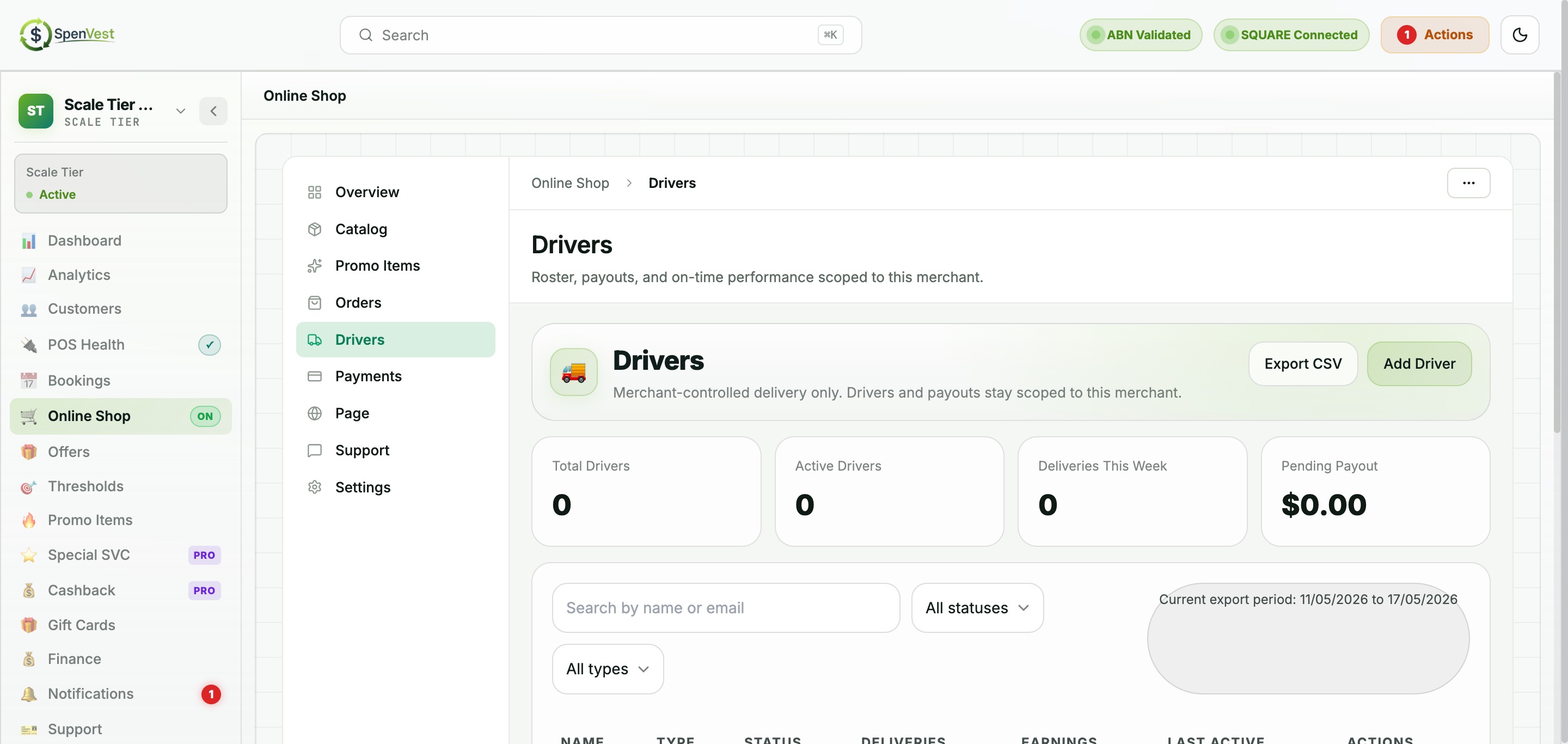Click the PRO badge beside Cashback
Viewport: 1568px width, 744px height.
point(204,590)
